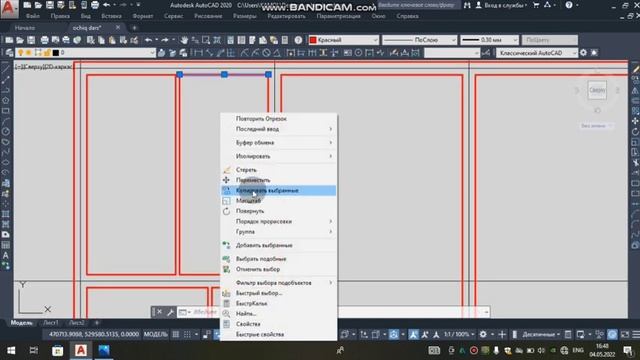Open Help question mark icon
Screen dimensions: 640x360
[x=298, y=40]
